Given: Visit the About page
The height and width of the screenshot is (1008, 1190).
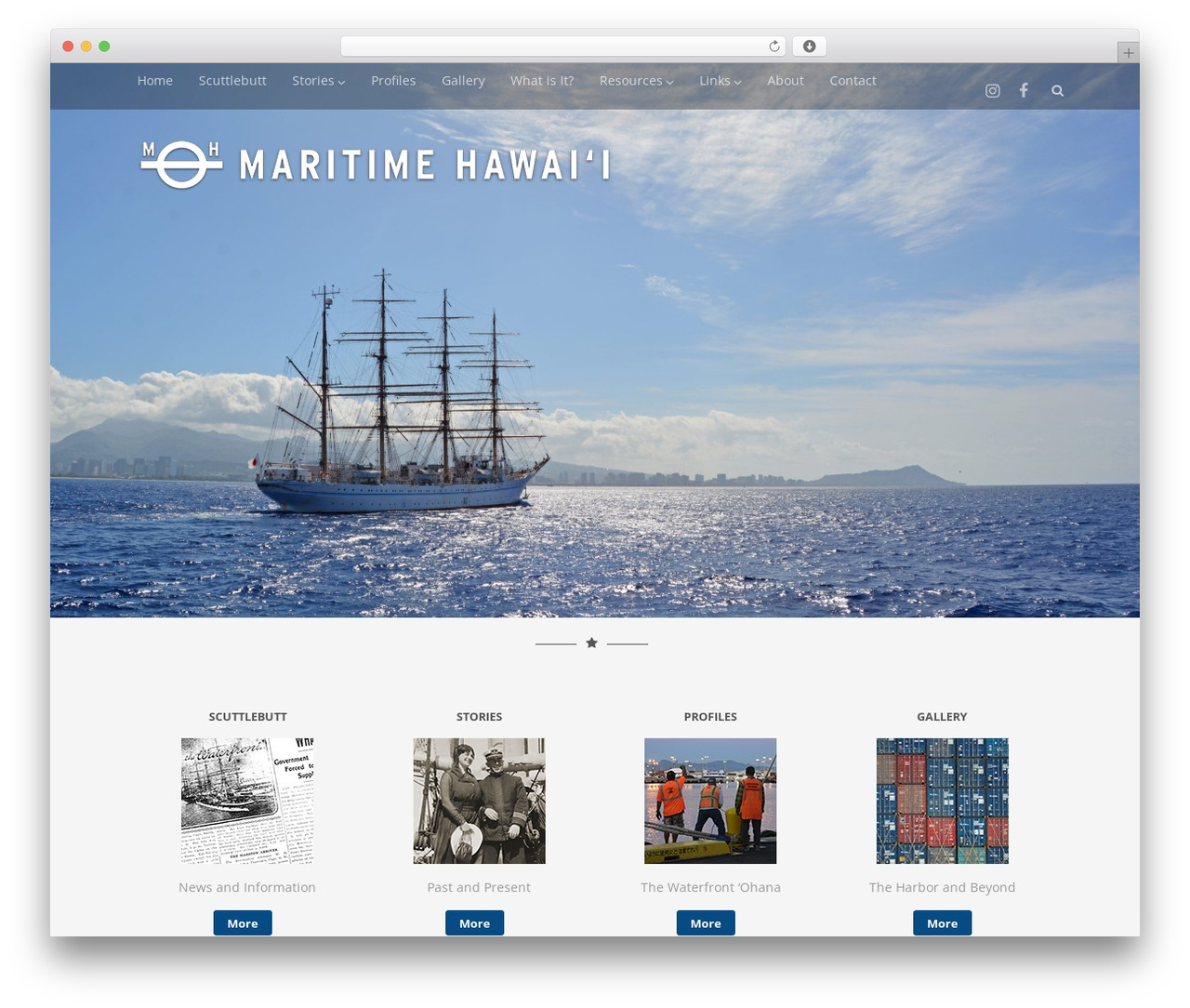Looking at the screenshot, I should tap(786, 81).
